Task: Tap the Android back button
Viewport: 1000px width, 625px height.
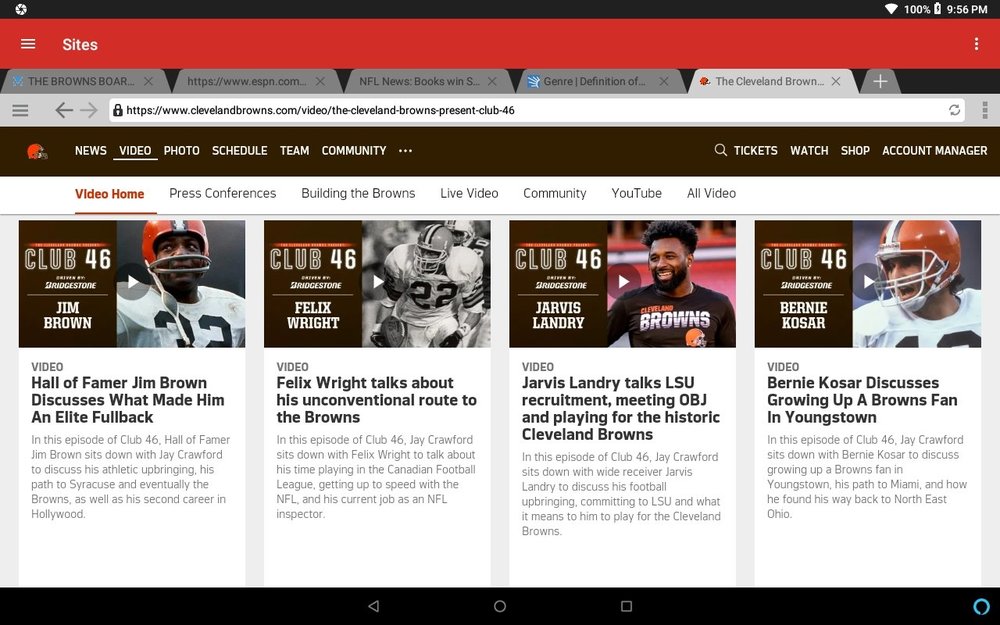Action: point(374,606)
